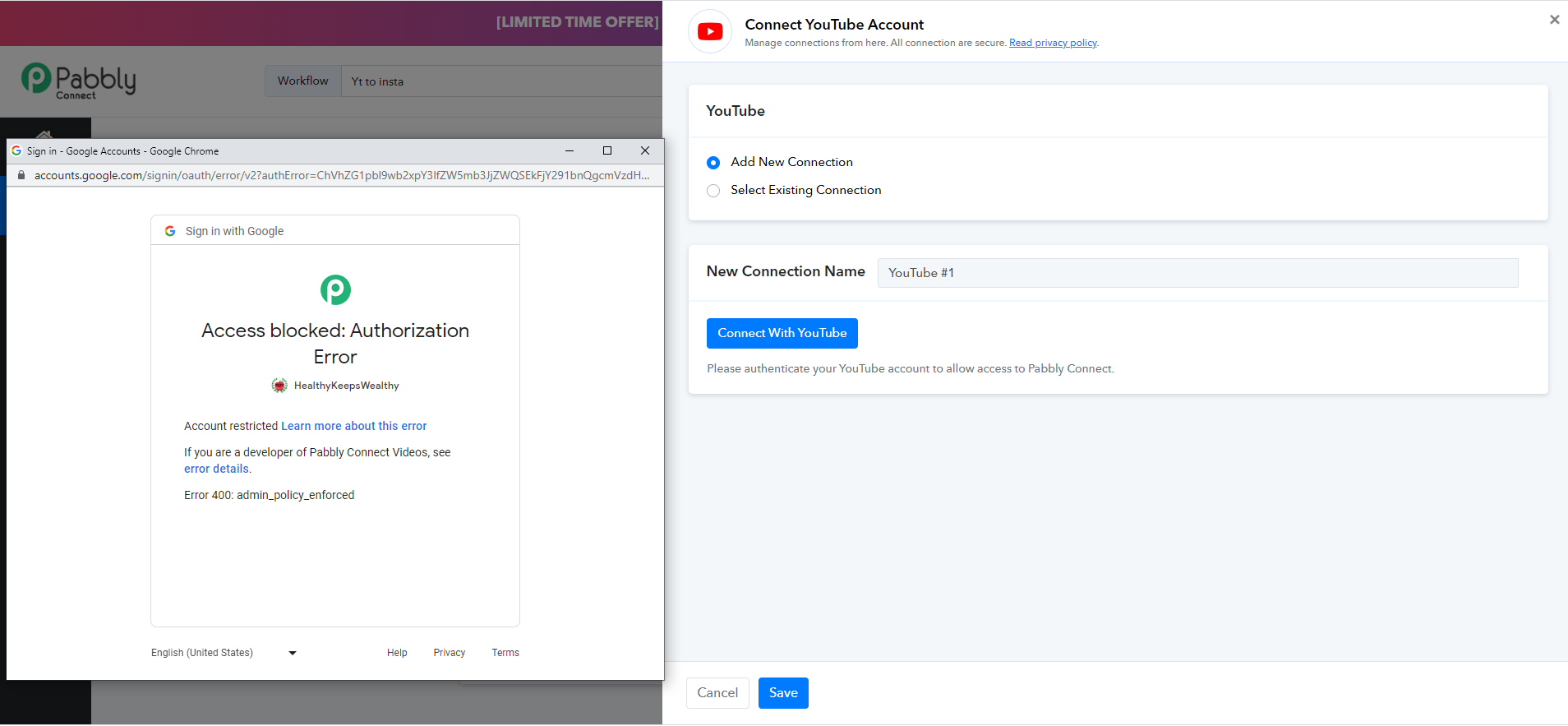Open the Read privacy policy link
Viewport: 1568px width, 726px height.
(x=1053, y=43)
